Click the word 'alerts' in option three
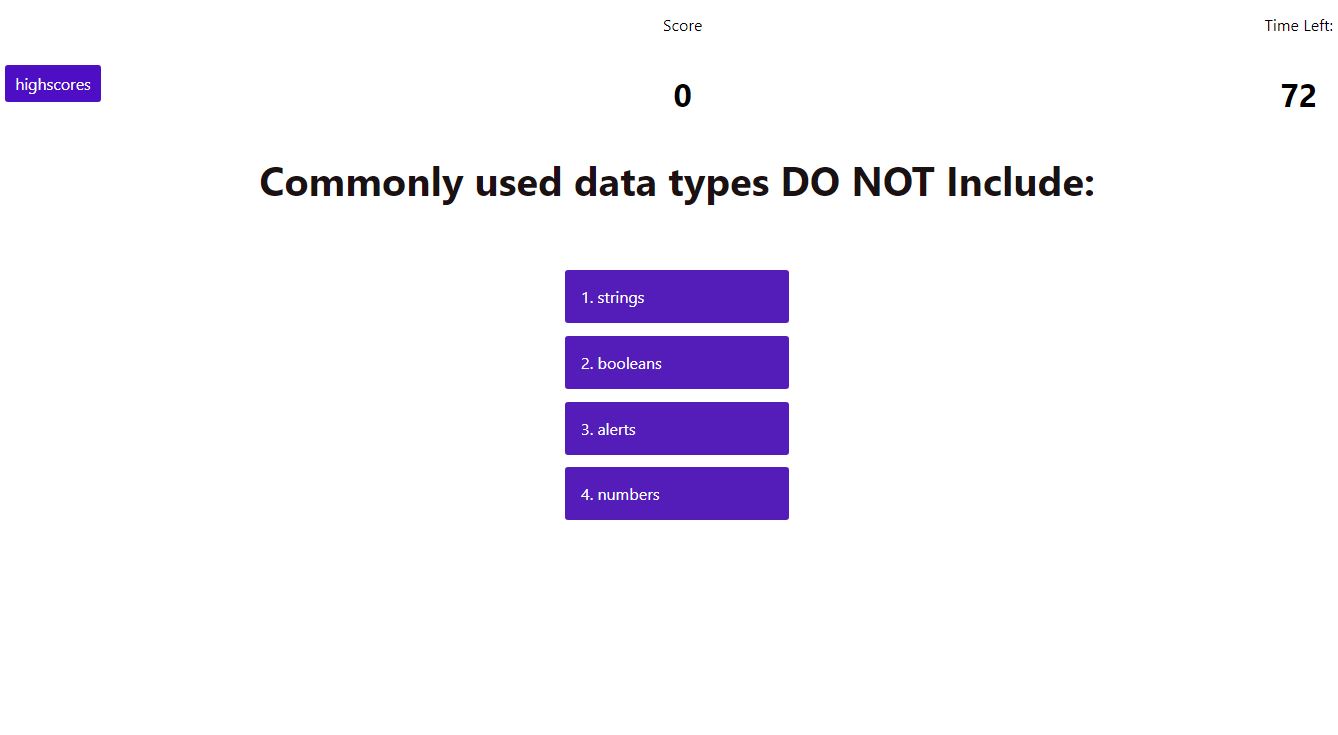The width and height of the screenshot is (1338, 735). tap(617, 429)
